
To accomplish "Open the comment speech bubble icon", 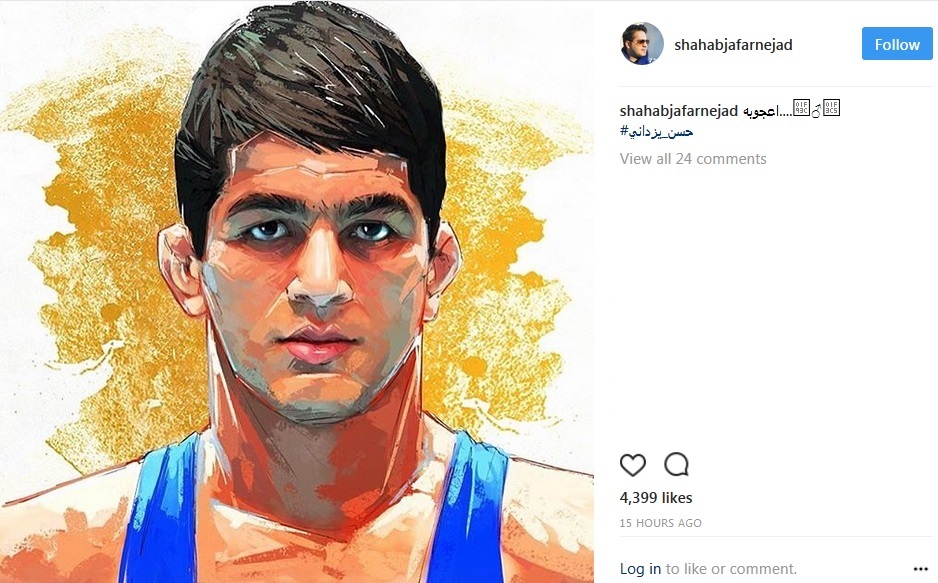I will click(677, 464).
